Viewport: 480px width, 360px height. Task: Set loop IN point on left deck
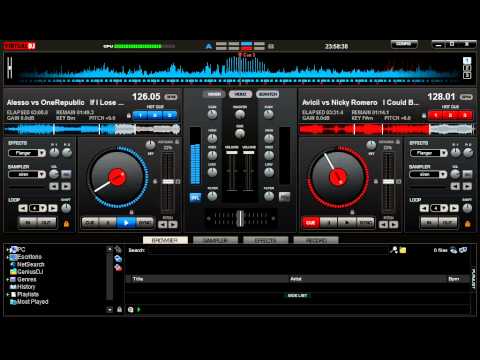tap(29, 222)
